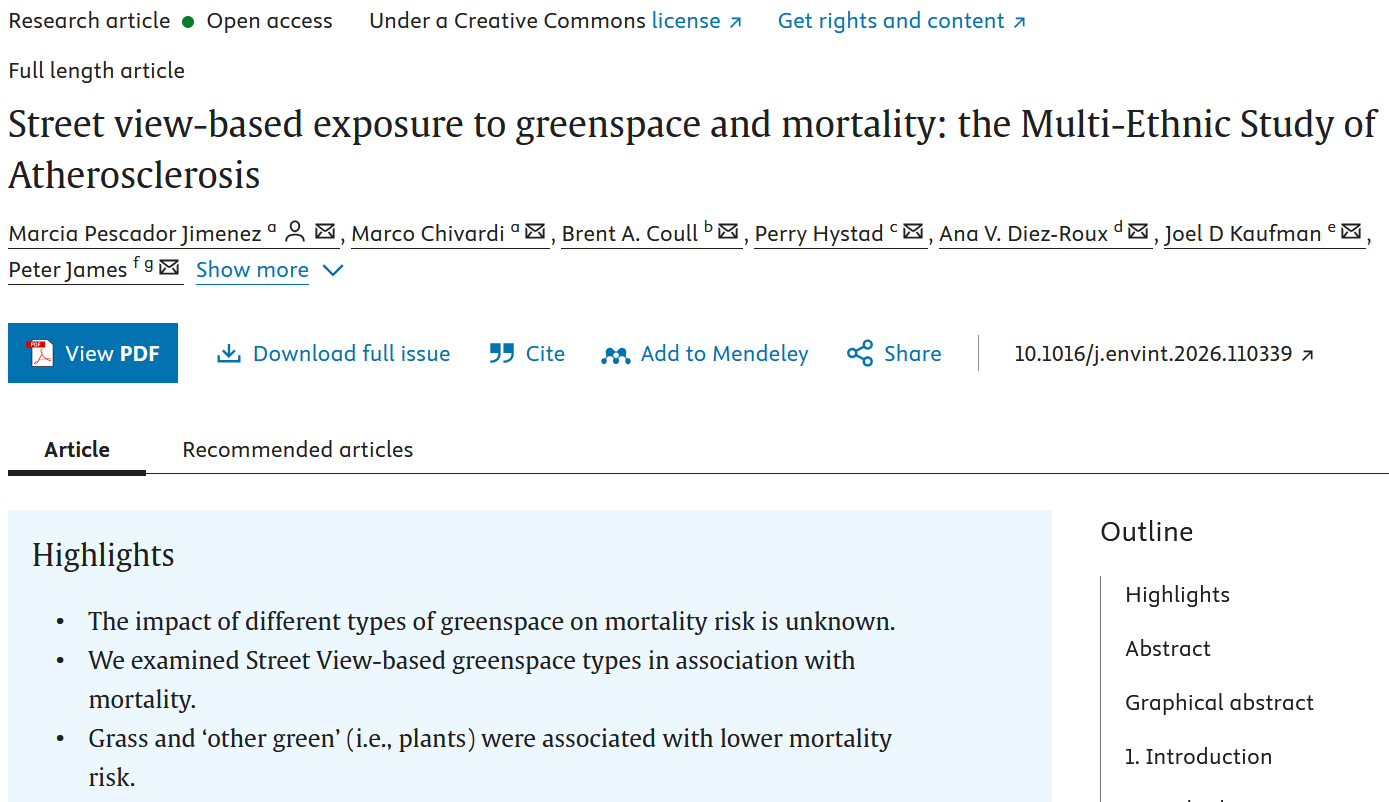Open the person profile icon for Marcia Pescador Jimenez

pos(295,232)
